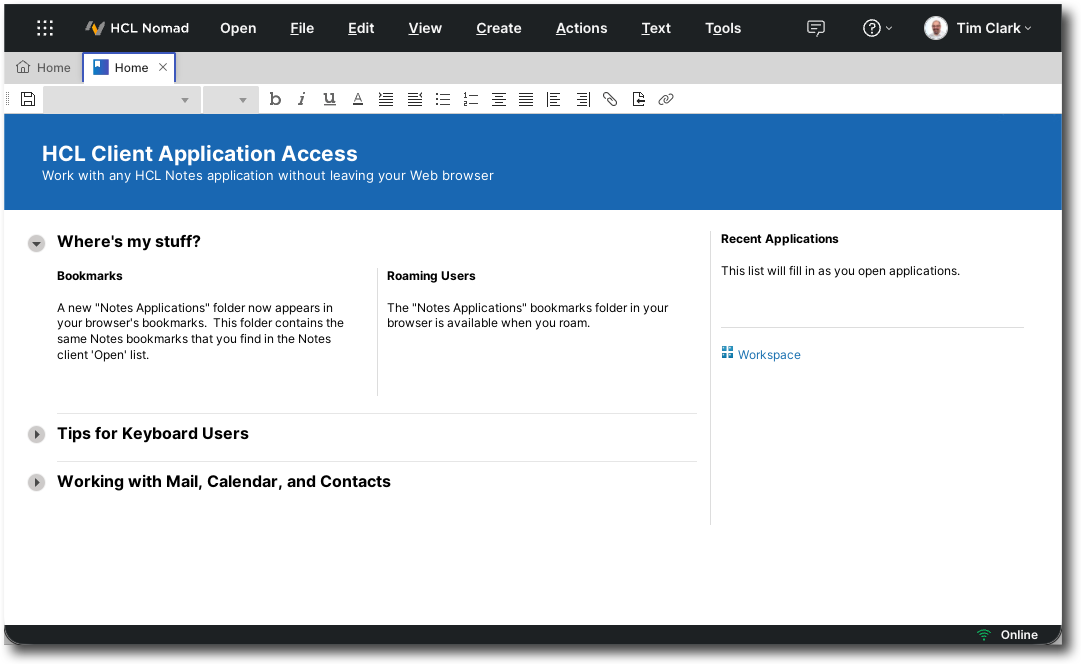Click the chain link icon in toolbar

point(666,99)
